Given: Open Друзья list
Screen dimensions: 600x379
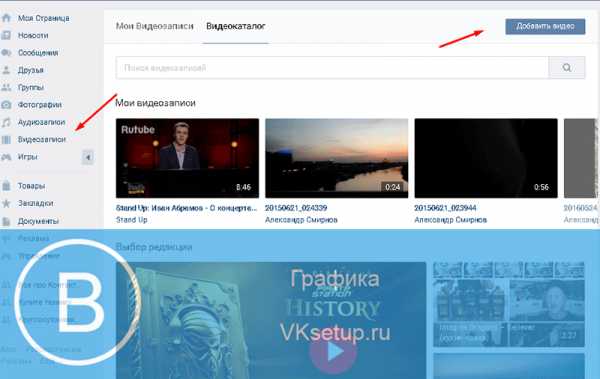Looking at the screenshot, I should pyautogui.click(x=31, y=70).
